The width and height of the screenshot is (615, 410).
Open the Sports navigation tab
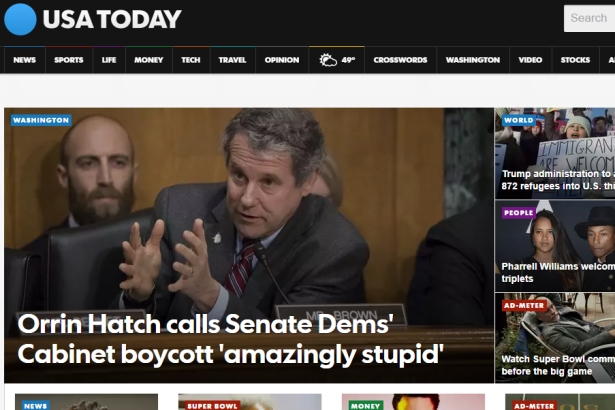(69, 60)
